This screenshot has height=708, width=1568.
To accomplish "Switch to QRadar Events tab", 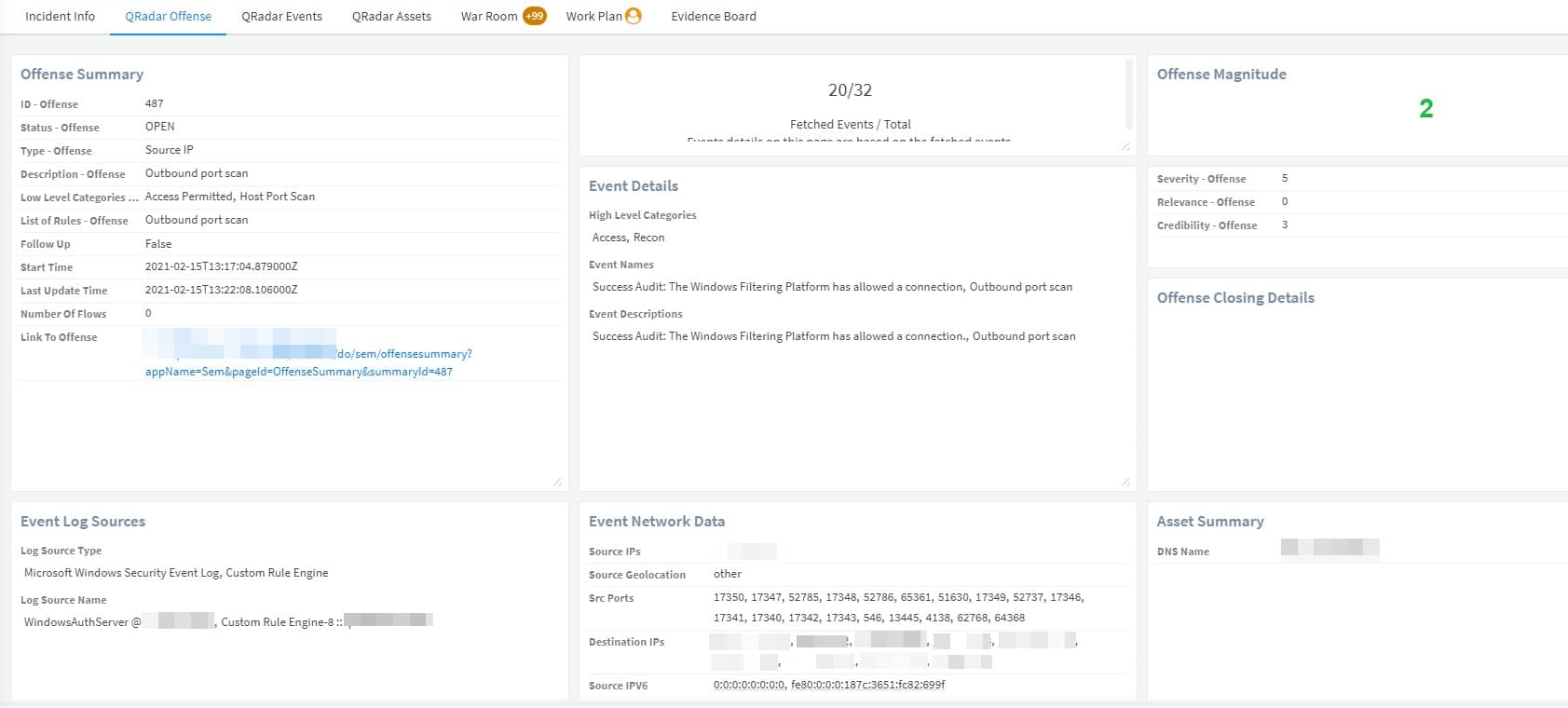I will point(281,16).
